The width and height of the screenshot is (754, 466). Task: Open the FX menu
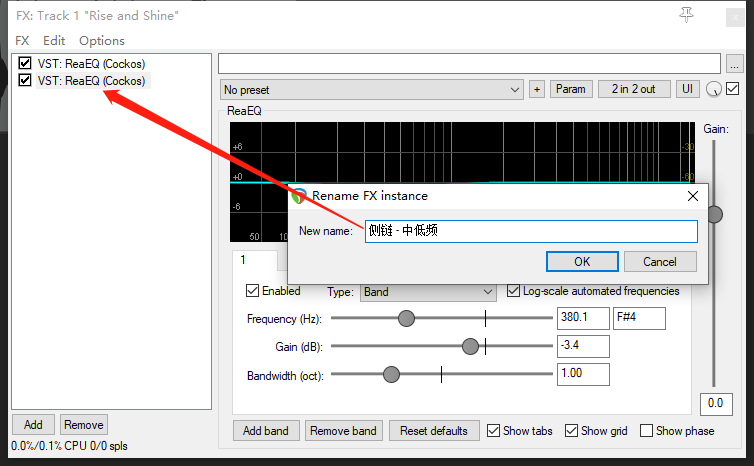point(22,40)
